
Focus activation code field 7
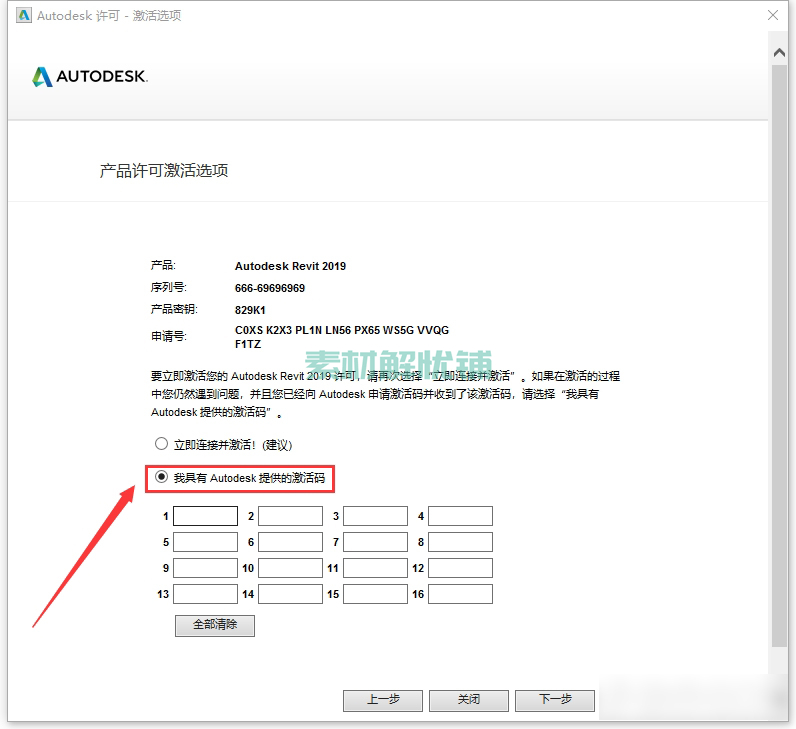click(375, 542)
